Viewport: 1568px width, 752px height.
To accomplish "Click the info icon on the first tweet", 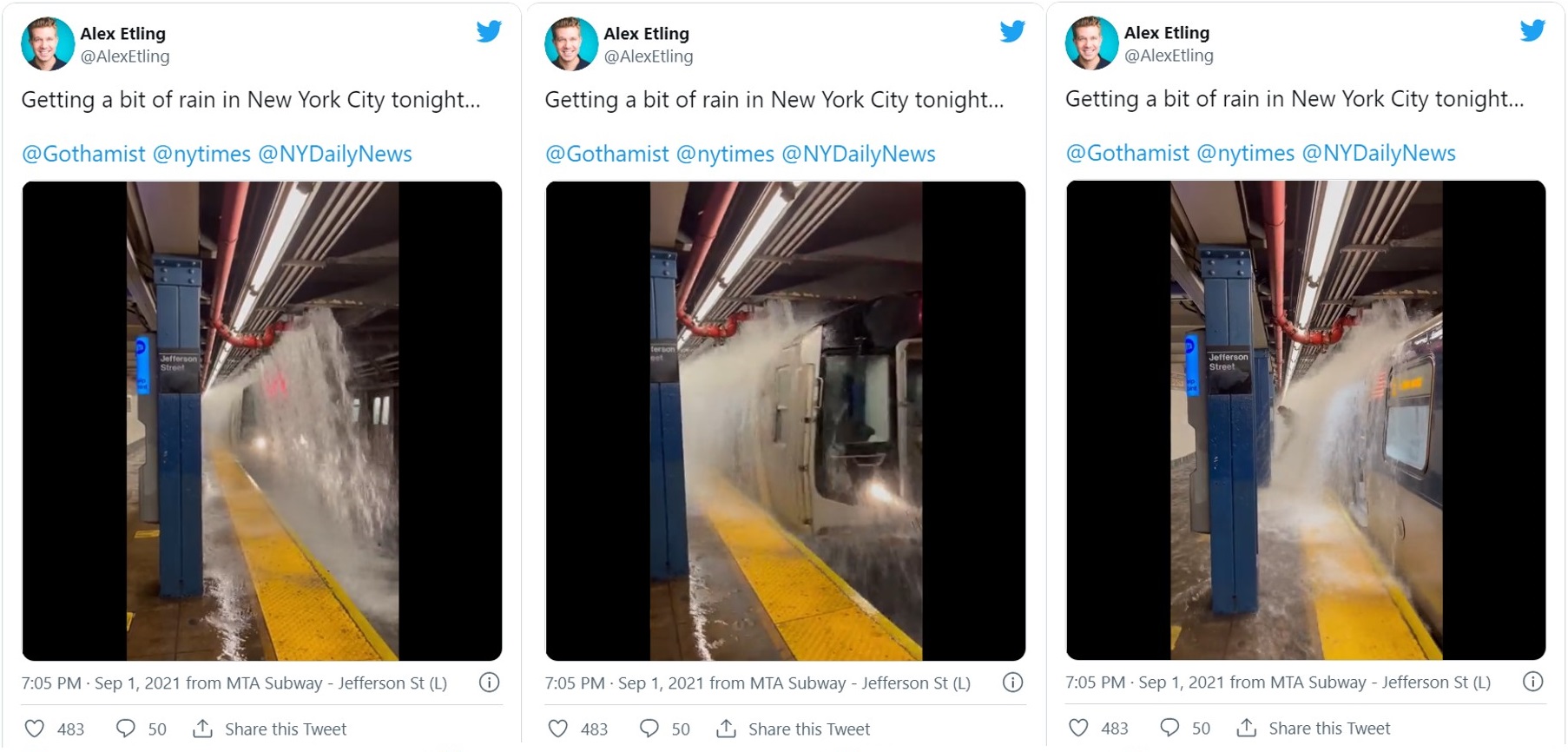I will coord(490,683).
